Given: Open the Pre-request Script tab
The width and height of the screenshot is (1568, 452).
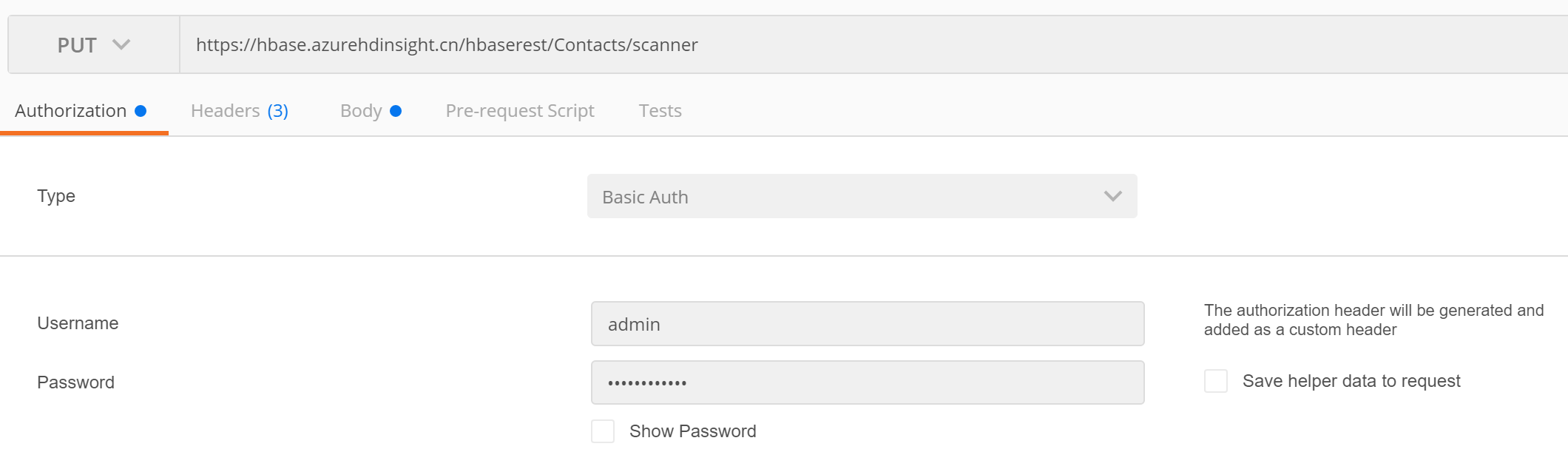Looking at the screenshot, I should coord(520,111).
